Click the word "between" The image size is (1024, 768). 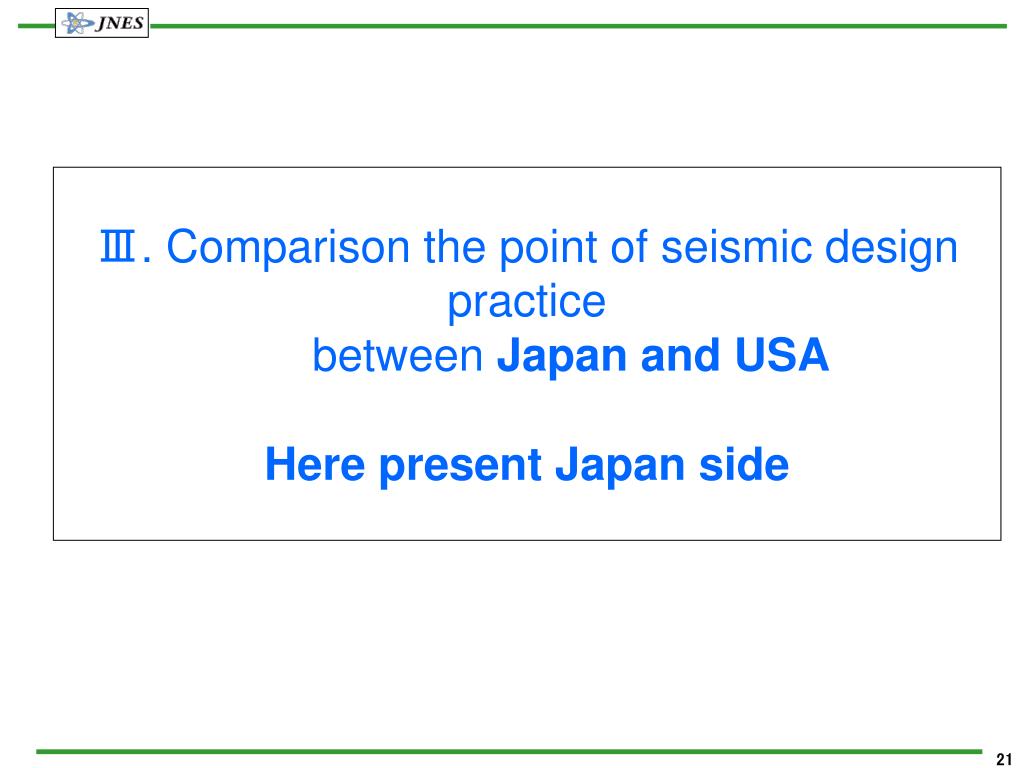tap(398, 356)
